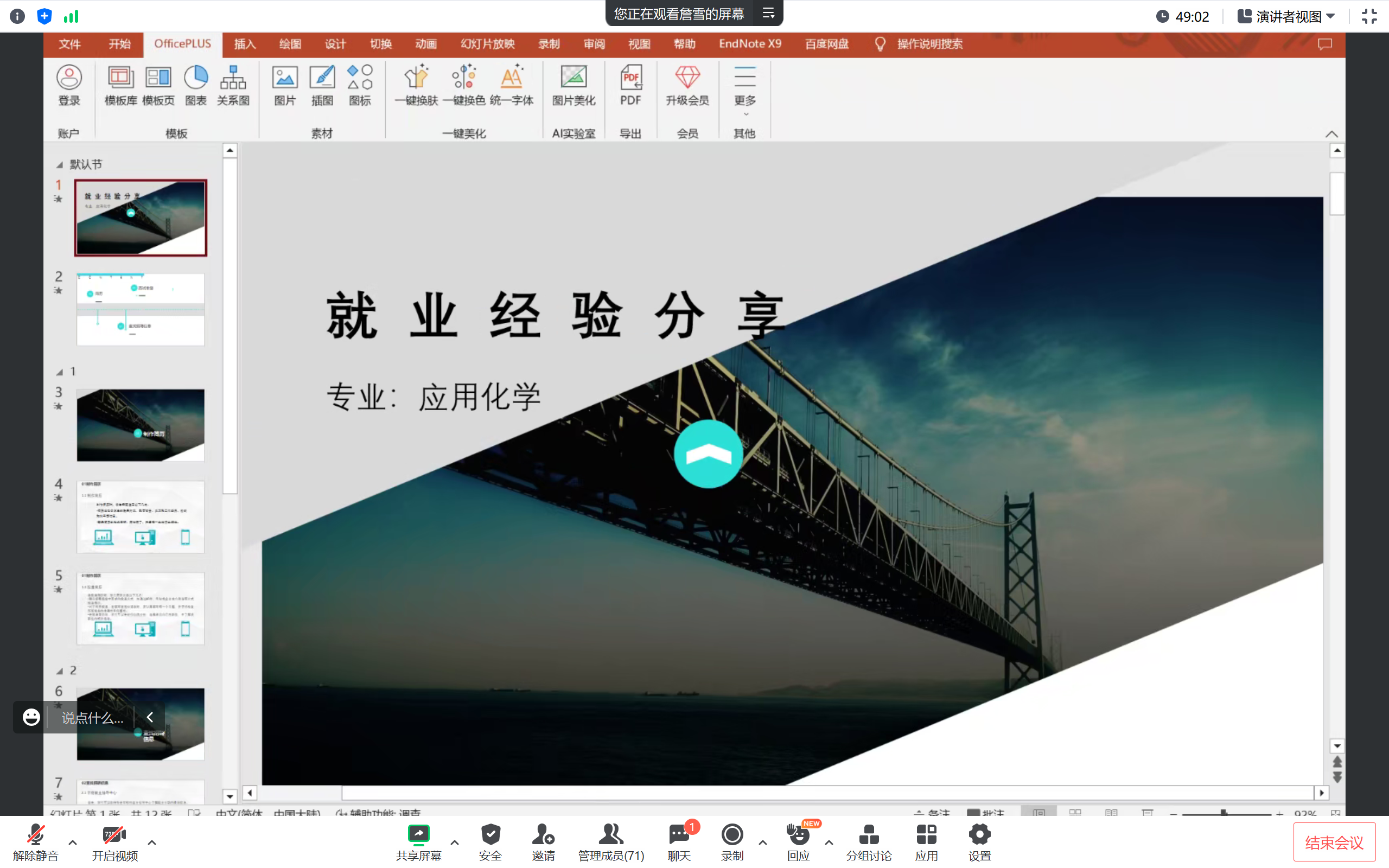Image resolution: width=1389 pixels, height=868 pixels.
Task: Click the 结束会议 end meeting button
Action: tap(1334, 842)
